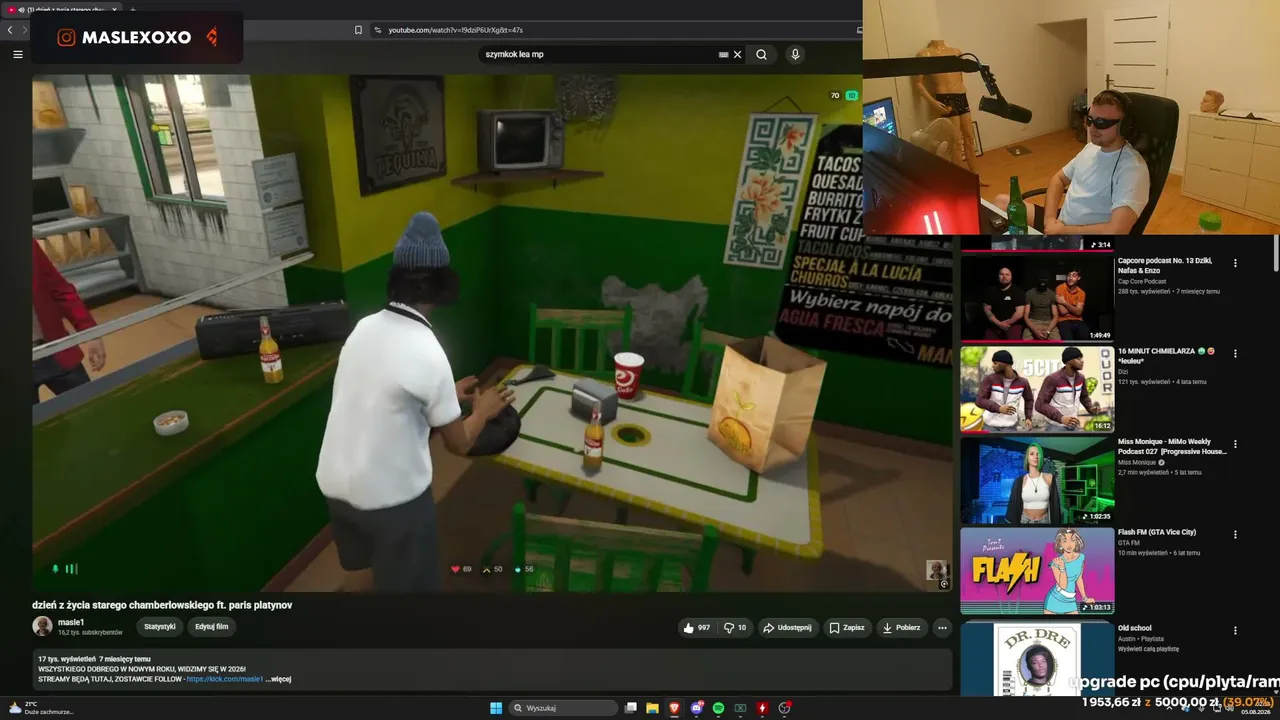Open the on-screen keyboard in search box
The height and width of the screenshot is (720, 1280).
pyautogui.click(x=723, y=55)
